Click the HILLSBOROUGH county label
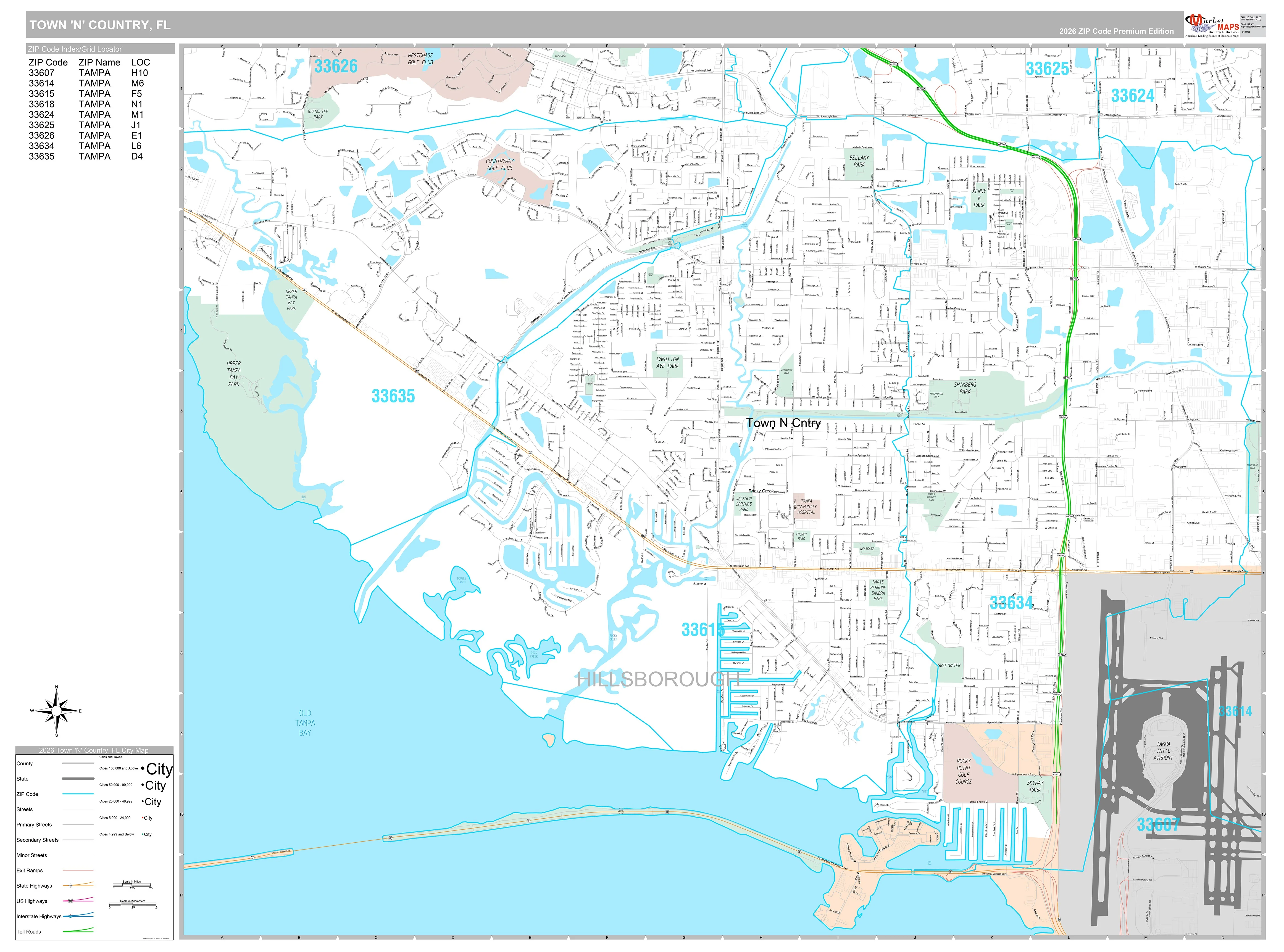 coord(658,679)
